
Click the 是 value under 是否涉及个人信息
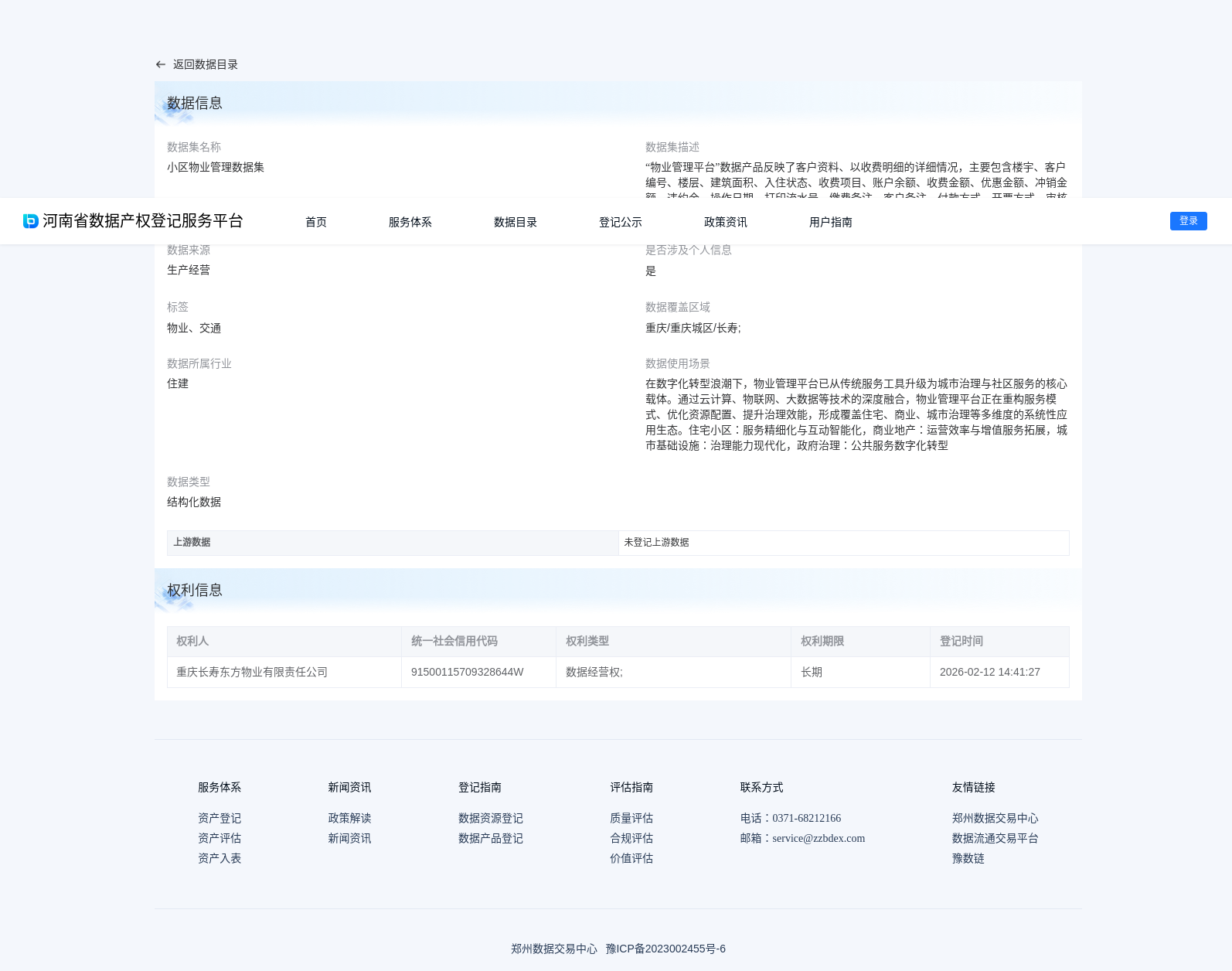click(x=651, y=271)
